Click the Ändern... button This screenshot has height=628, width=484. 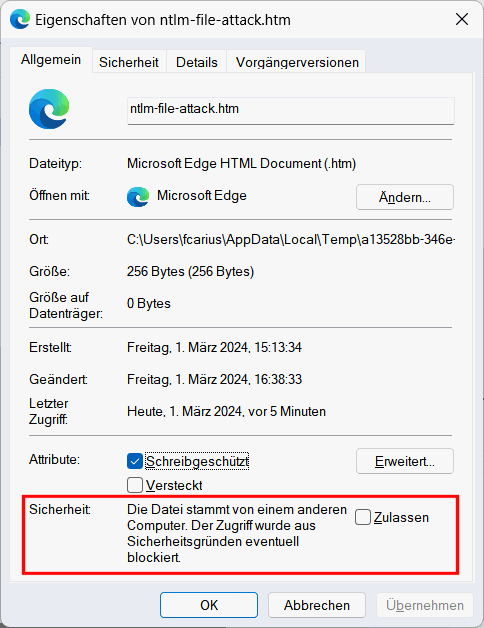(405, 197)
